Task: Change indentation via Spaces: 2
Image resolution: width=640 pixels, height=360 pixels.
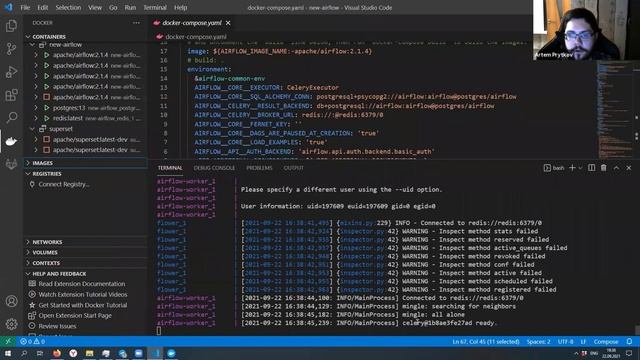Action: (x=538, y=342)
